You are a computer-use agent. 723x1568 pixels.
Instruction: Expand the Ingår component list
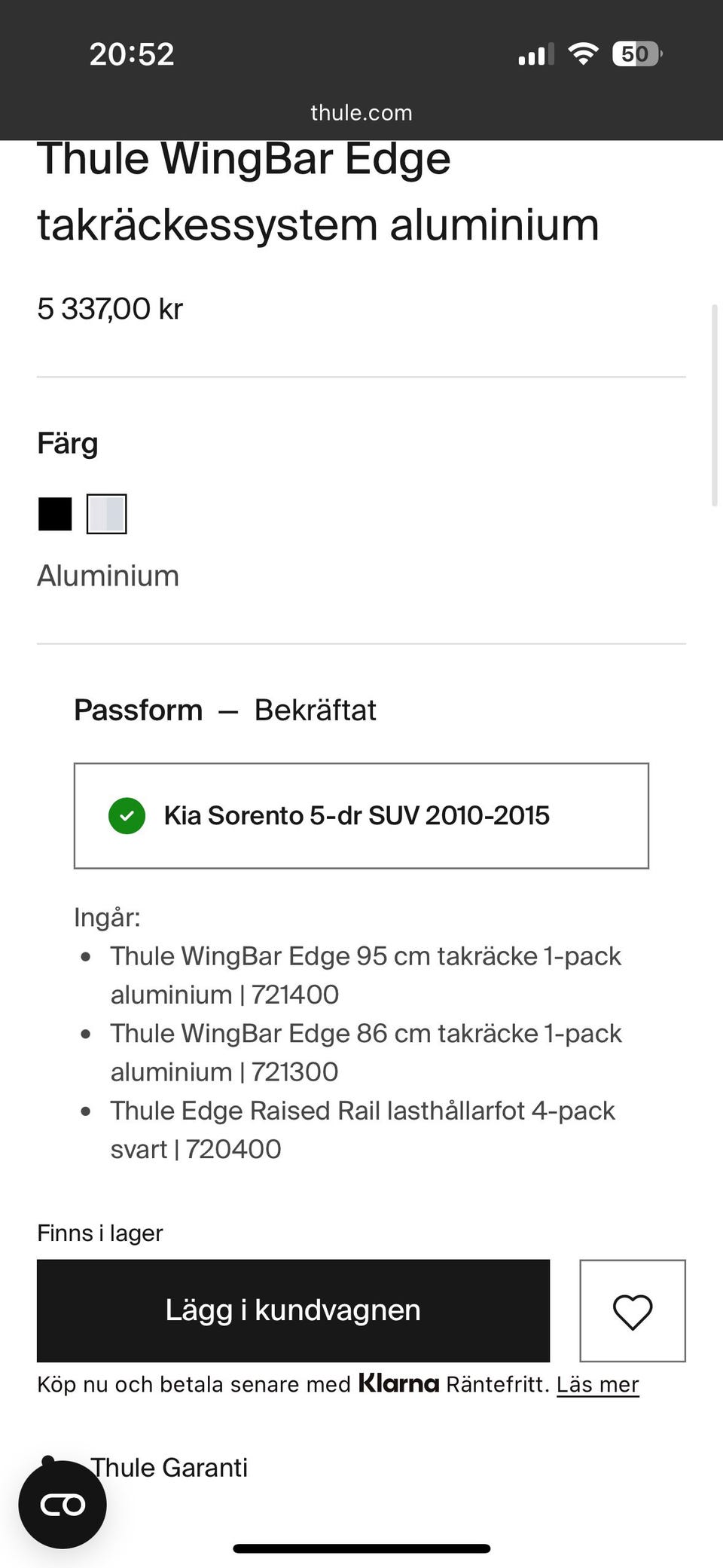[106, 916]
